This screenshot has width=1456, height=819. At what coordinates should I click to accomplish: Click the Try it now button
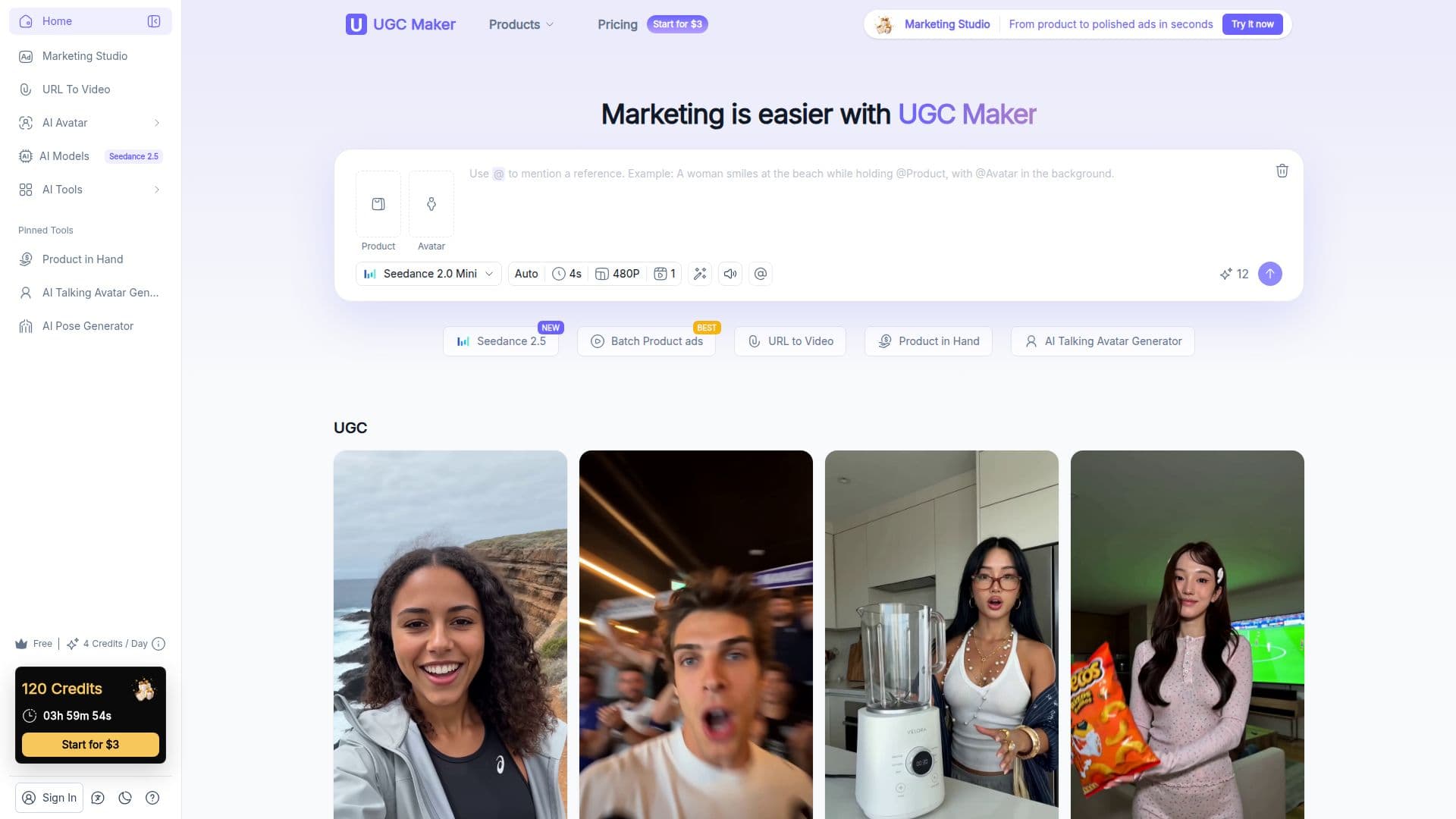[x=1252, y=24]
